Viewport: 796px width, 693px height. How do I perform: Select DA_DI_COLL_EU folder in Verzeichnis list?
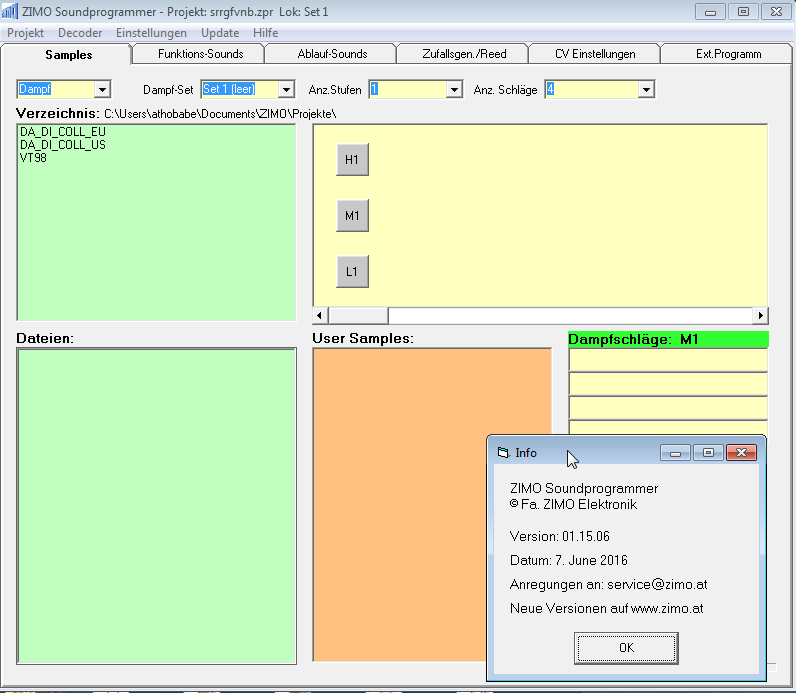click(x=63, y=132)
